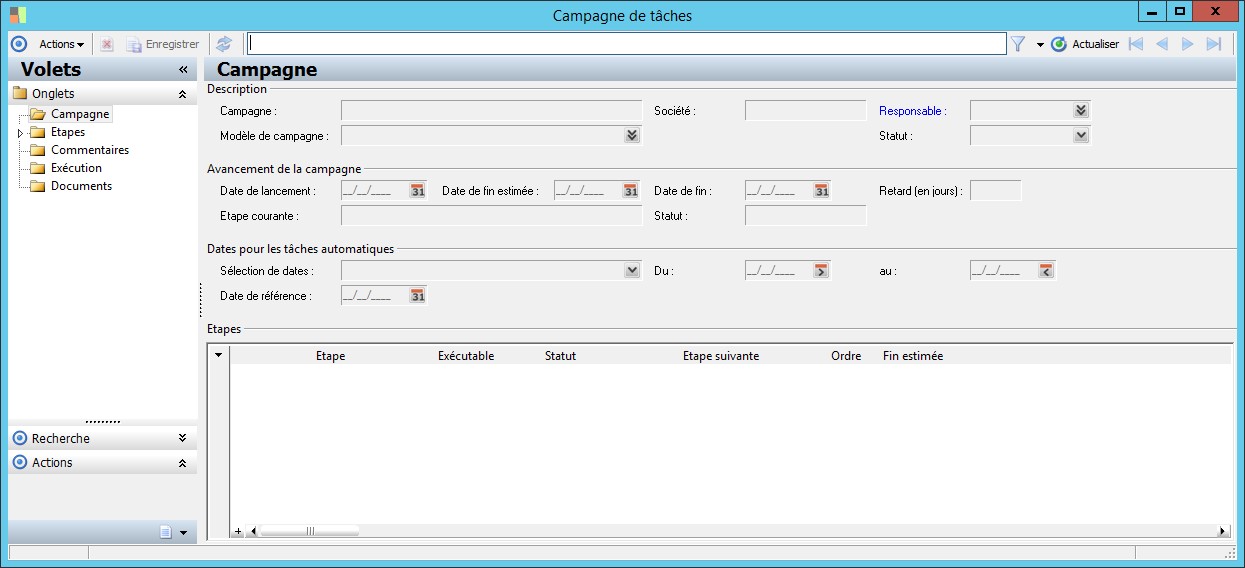The width and height of the screenshot is (1245, 568).
Task: Click the Enregistrer save button
Action: pyautogui.click(x=163, y=44)
